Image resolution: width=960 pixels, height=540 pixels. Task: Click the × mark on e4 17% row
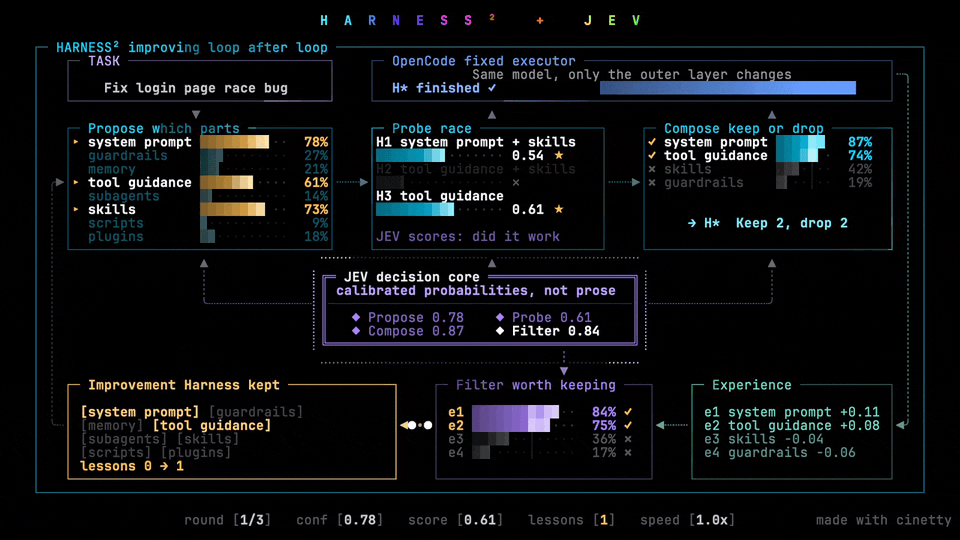tap(628, 452)
